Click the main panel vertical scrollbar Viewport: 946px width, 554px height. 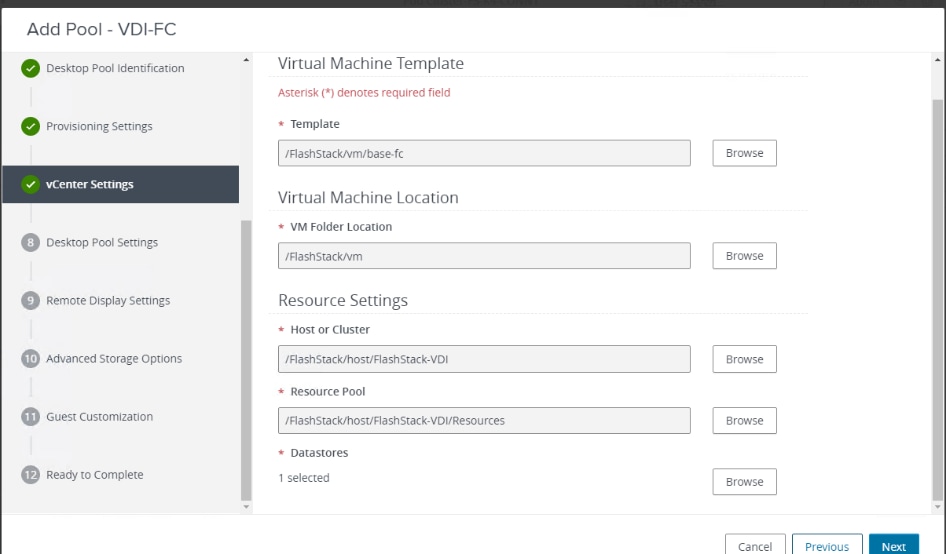[x=937, y=300]
